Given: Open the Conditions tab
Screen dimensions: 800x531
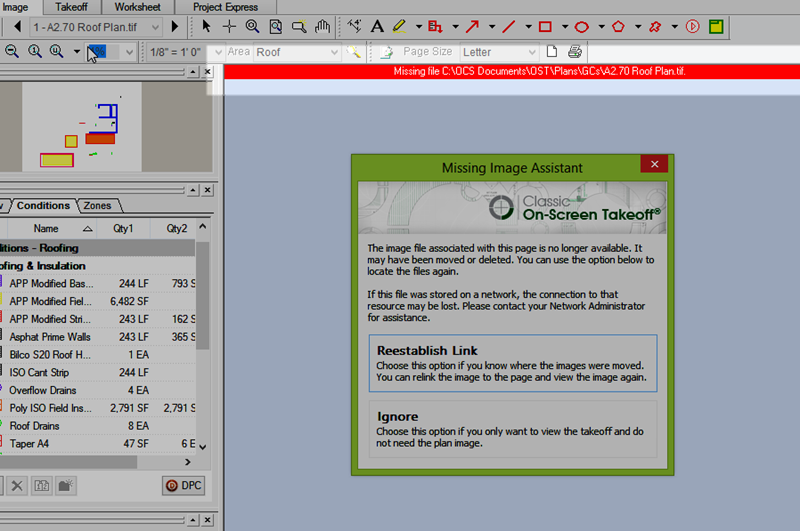Looking at the screenshot, I should coord(43,206).
